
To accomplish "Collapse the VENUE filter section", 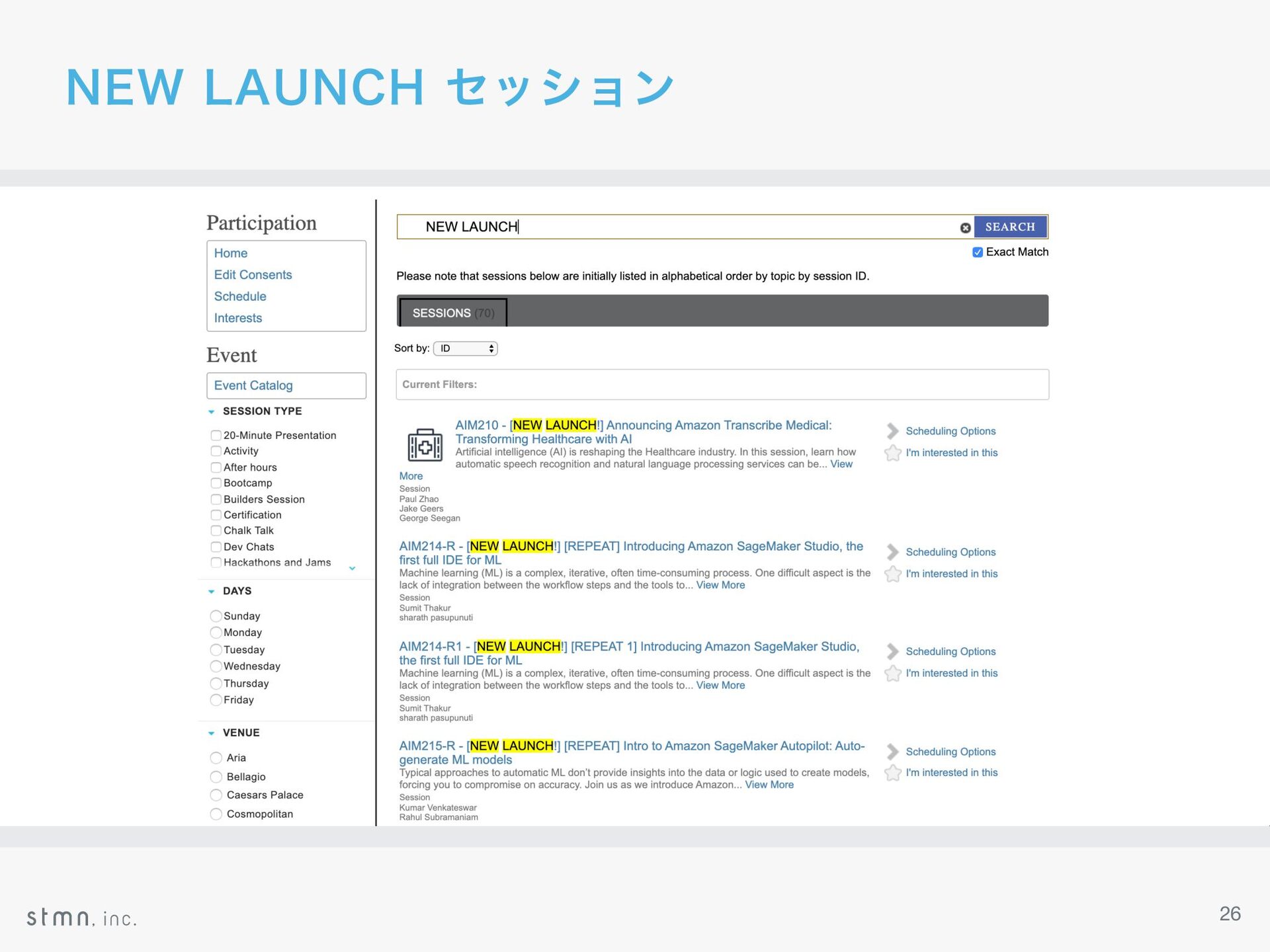I will tap(211, 733).
